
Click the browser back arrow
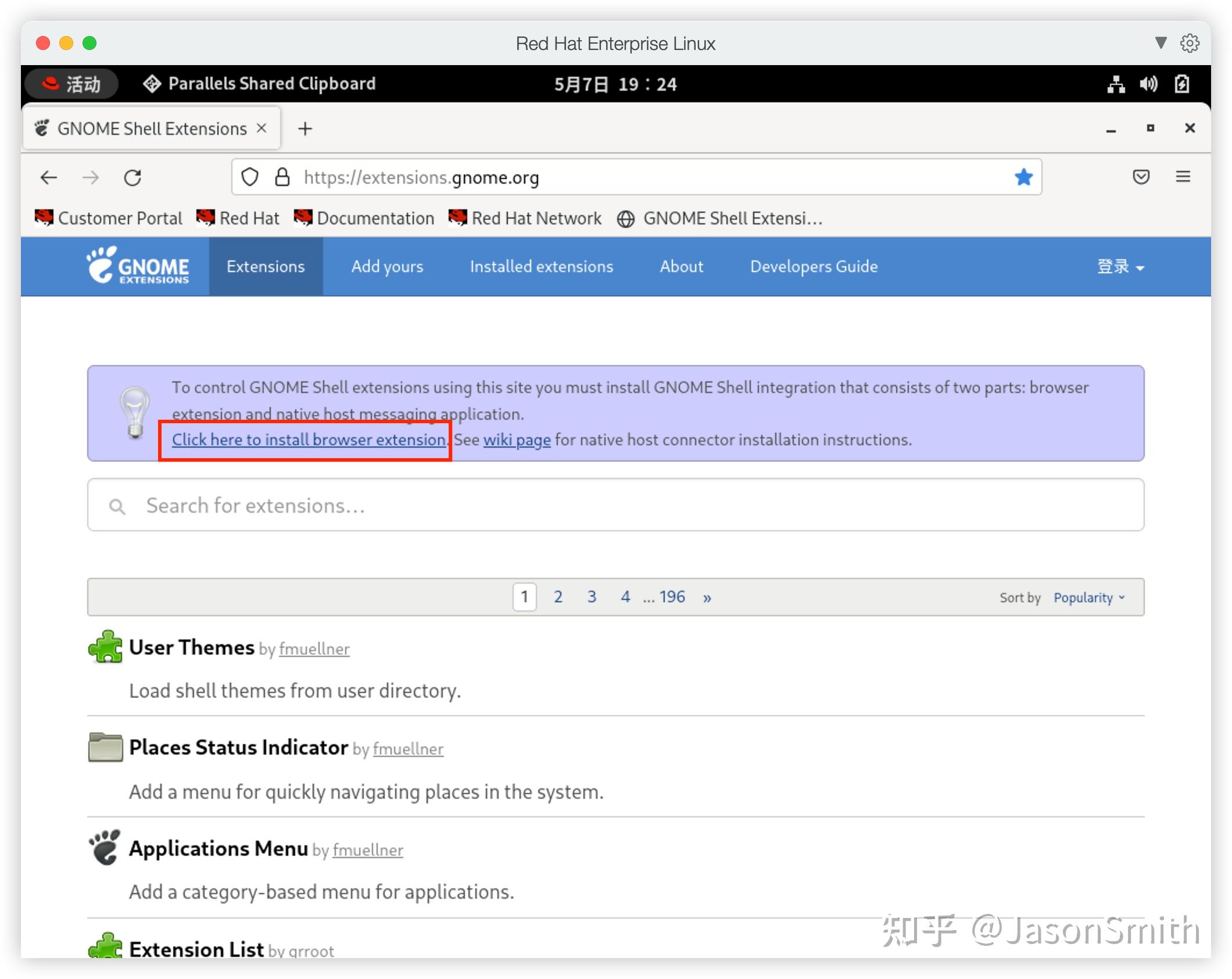(x=49, y=177)
